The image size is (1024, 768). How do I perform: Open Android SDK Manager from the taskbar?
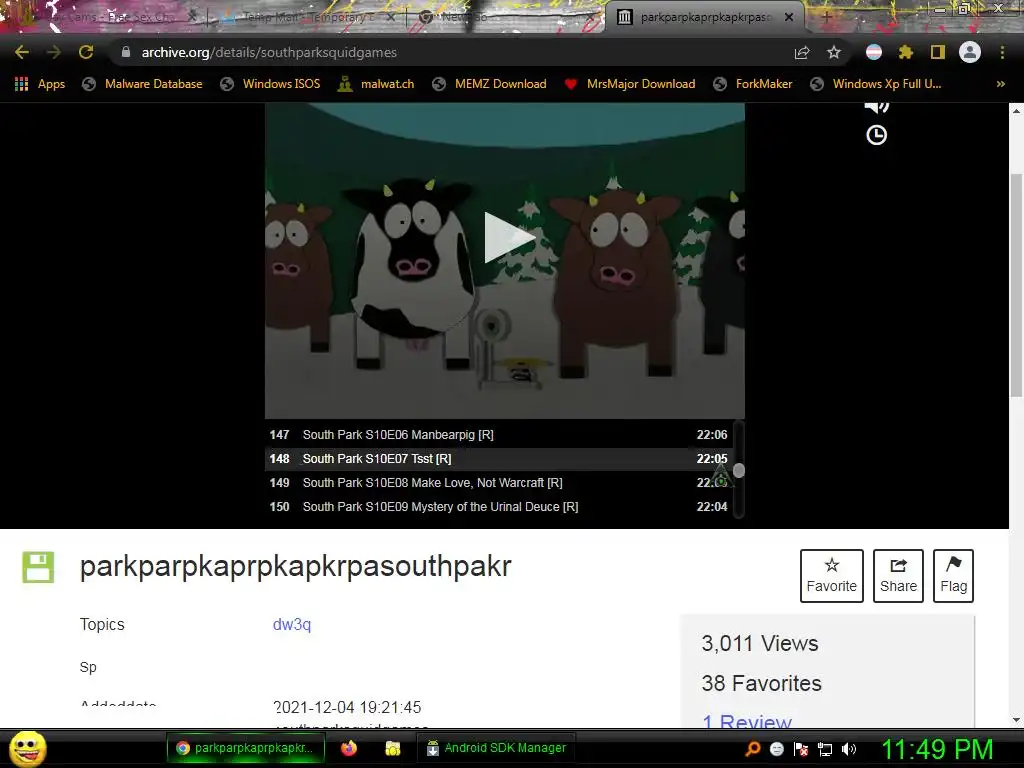click(496, 748)
